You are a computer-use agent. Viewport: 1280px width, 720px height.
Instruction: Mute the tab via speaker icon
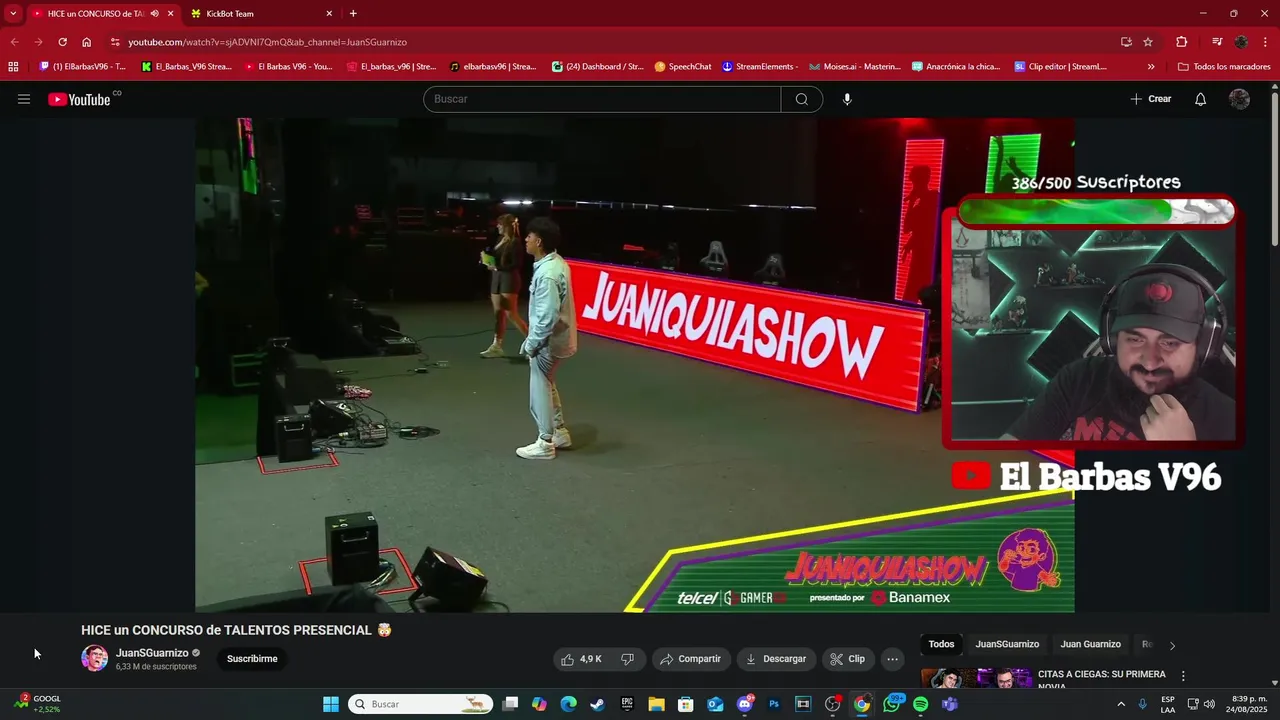point(154,13)
